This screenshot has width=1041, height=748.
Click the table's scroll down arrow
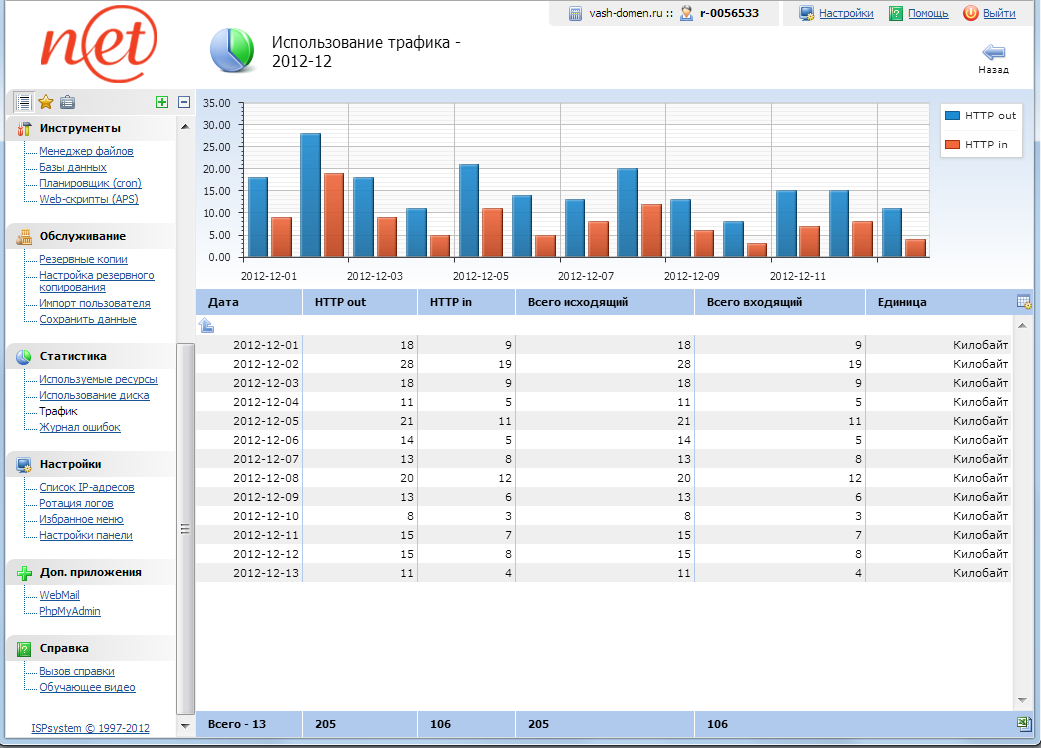[1022, 700]
